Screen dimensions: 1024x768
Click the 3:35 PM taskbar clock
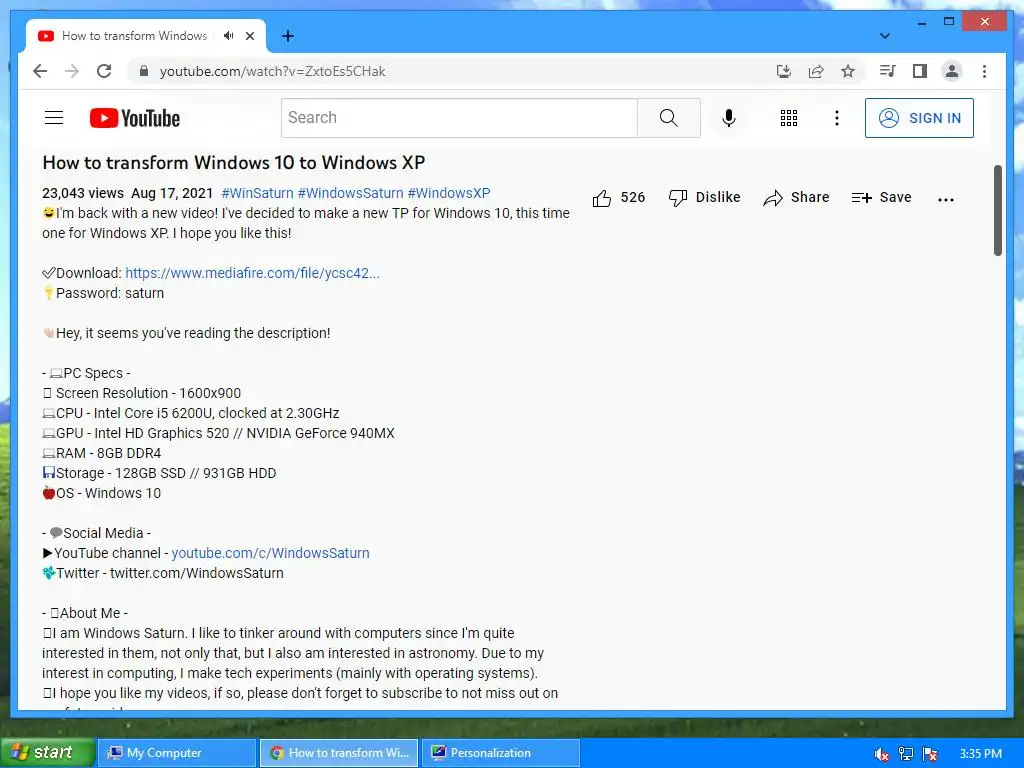pos(980,754)
